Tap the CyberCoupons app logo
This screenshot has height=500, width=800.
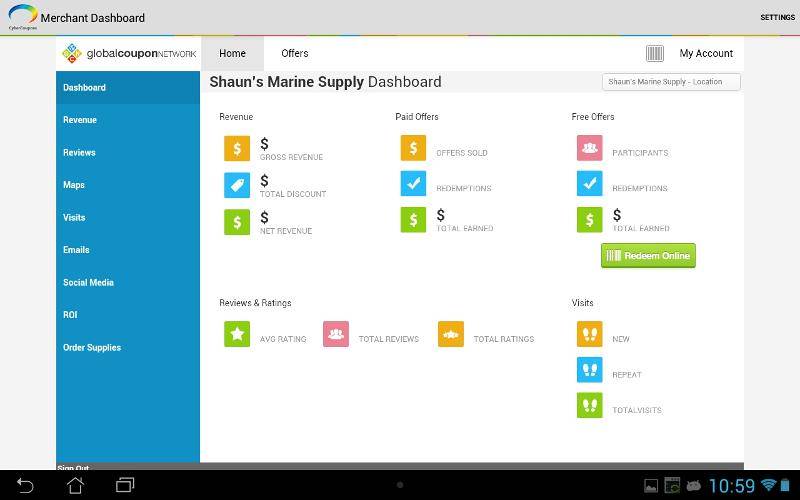point(23,16)
